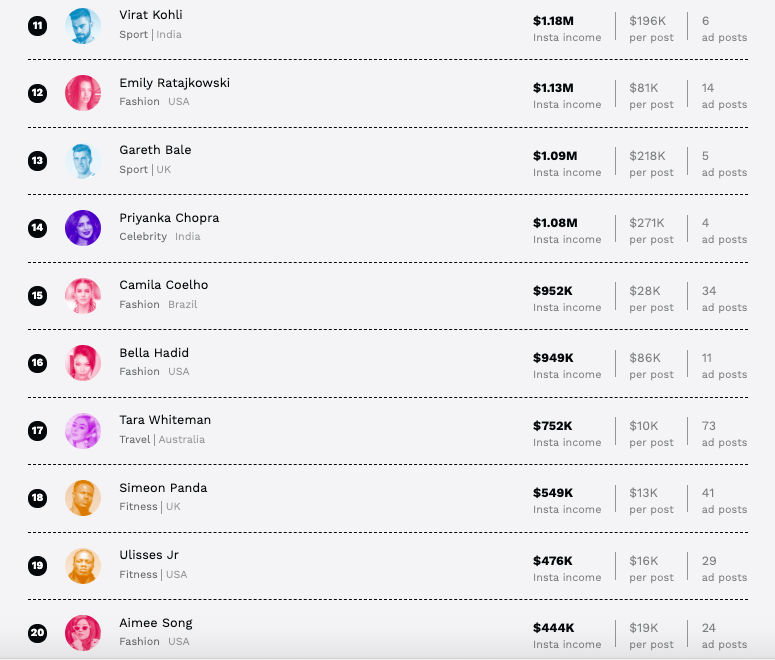Image resolution: width=775 pixels, height=660 pixels.
Task: Select Gareth Bale's avatar image
Action: 83,161
